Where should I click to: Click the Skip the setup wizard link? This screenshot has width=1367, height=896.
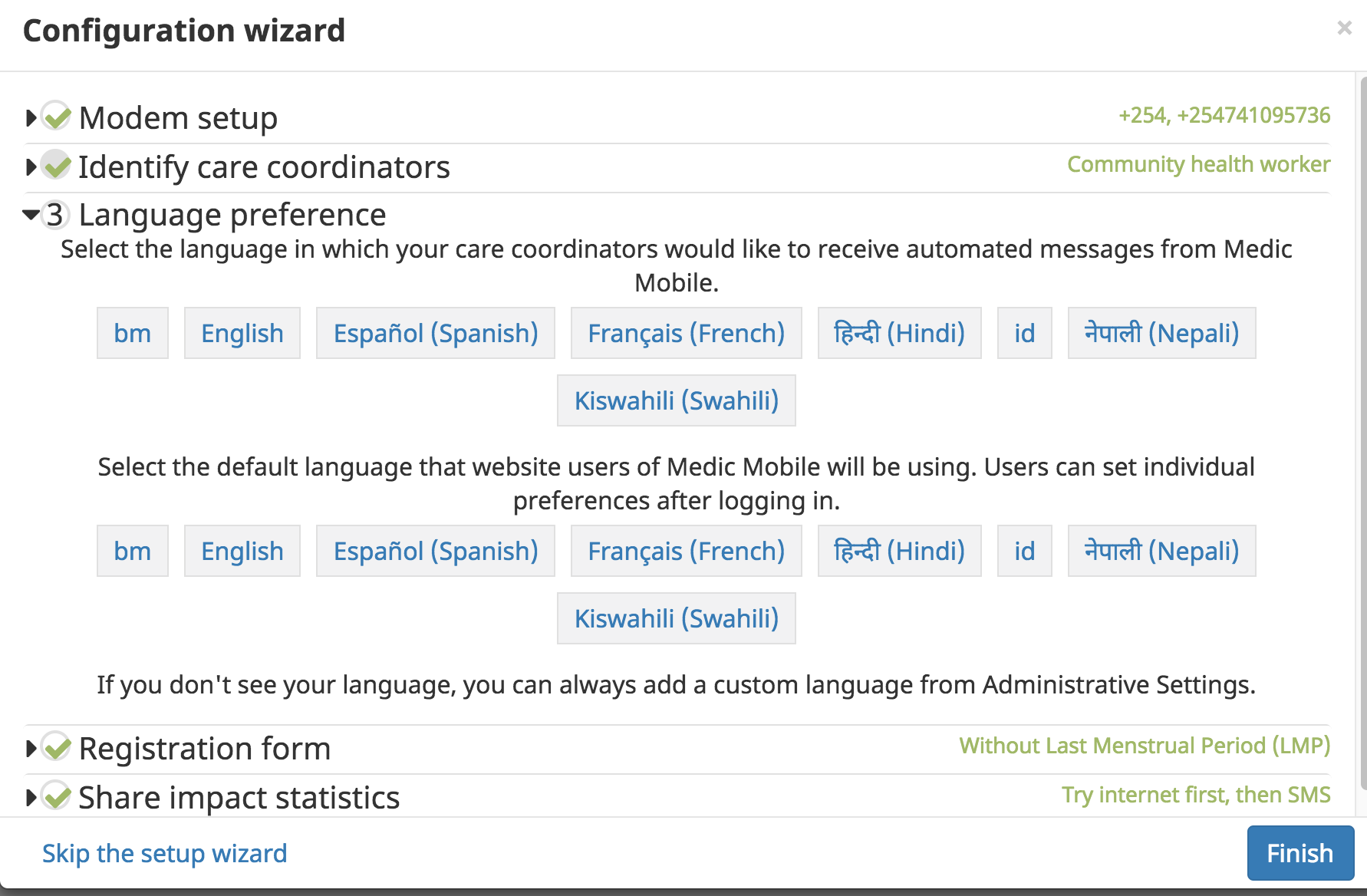[x=164, y=853]
